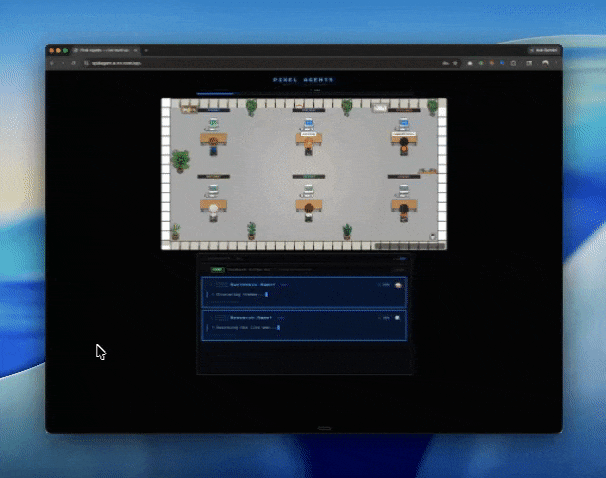Click the green-screen computer on the top-left desk

[x=213, y=125]
